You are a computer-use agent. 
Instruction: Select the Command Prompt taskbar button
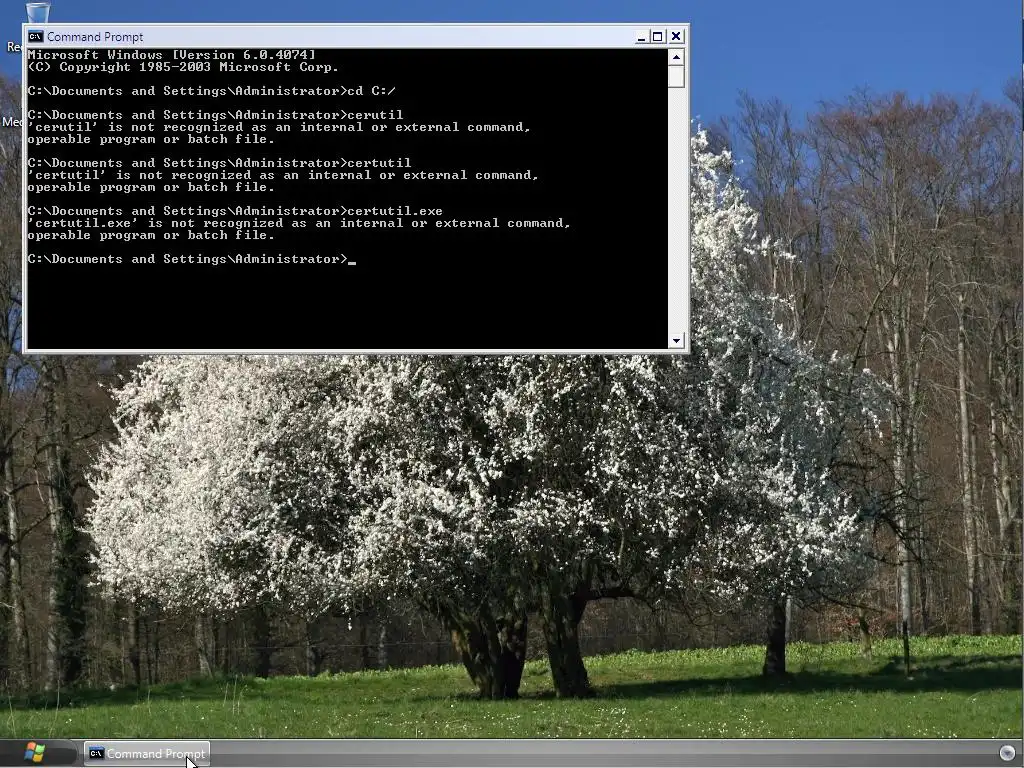(x=147, y=754)
